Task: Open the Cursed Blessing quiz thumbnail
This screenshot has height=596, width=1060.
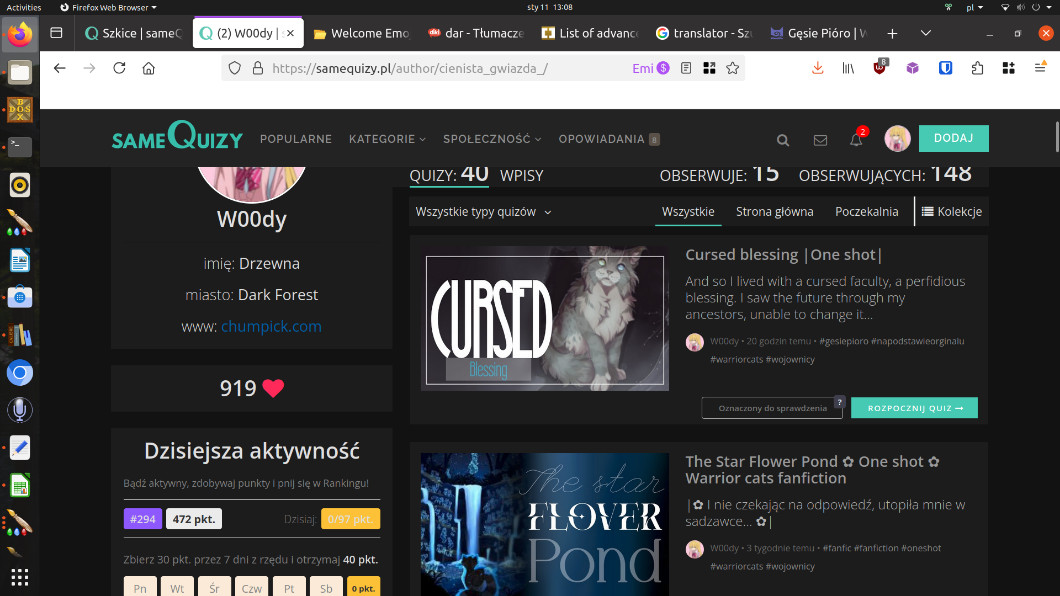Action: coord(544,318)
